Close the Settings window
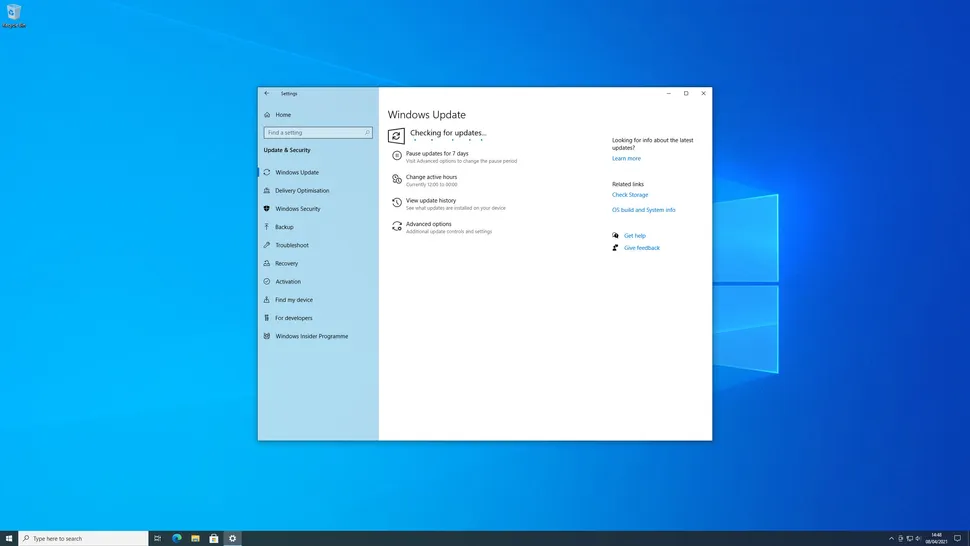 (703, 93)
